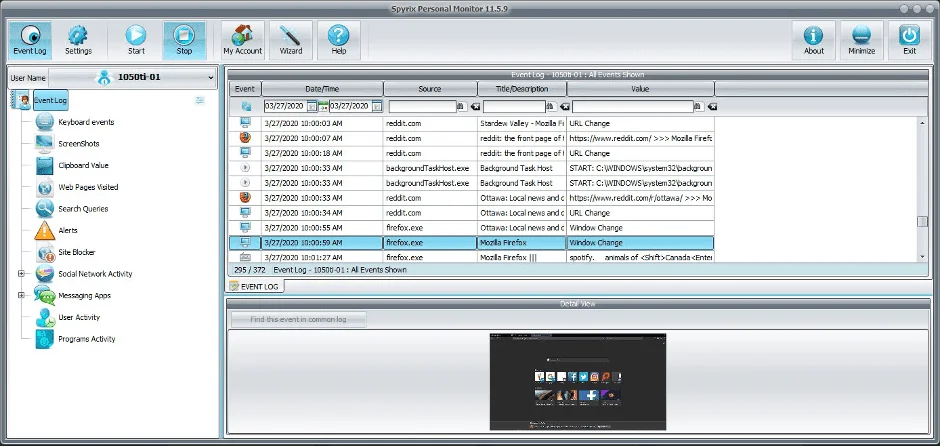Click the Stop monitoring button

pyautogui.click(x=184, y=40)
